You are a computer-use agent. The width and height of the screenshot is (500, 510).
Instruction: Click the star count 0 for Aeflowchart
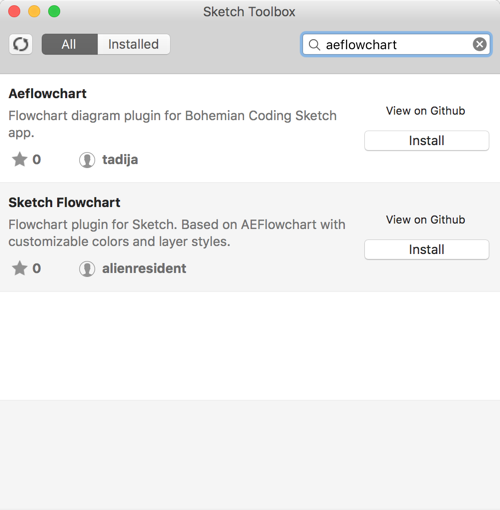[x=37, y=160]
